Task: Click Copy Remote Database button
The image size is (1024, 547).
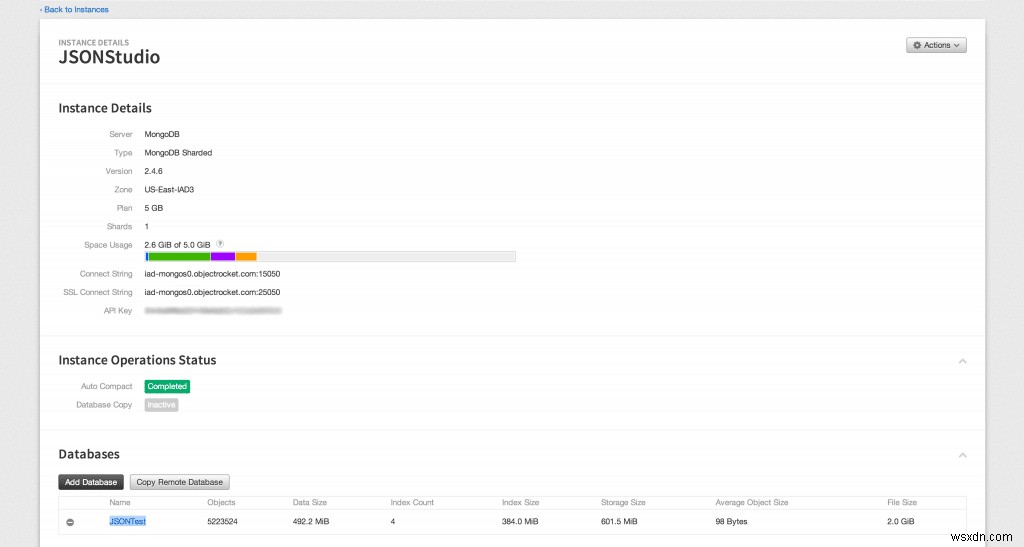Action: click(x=180, y=482)
